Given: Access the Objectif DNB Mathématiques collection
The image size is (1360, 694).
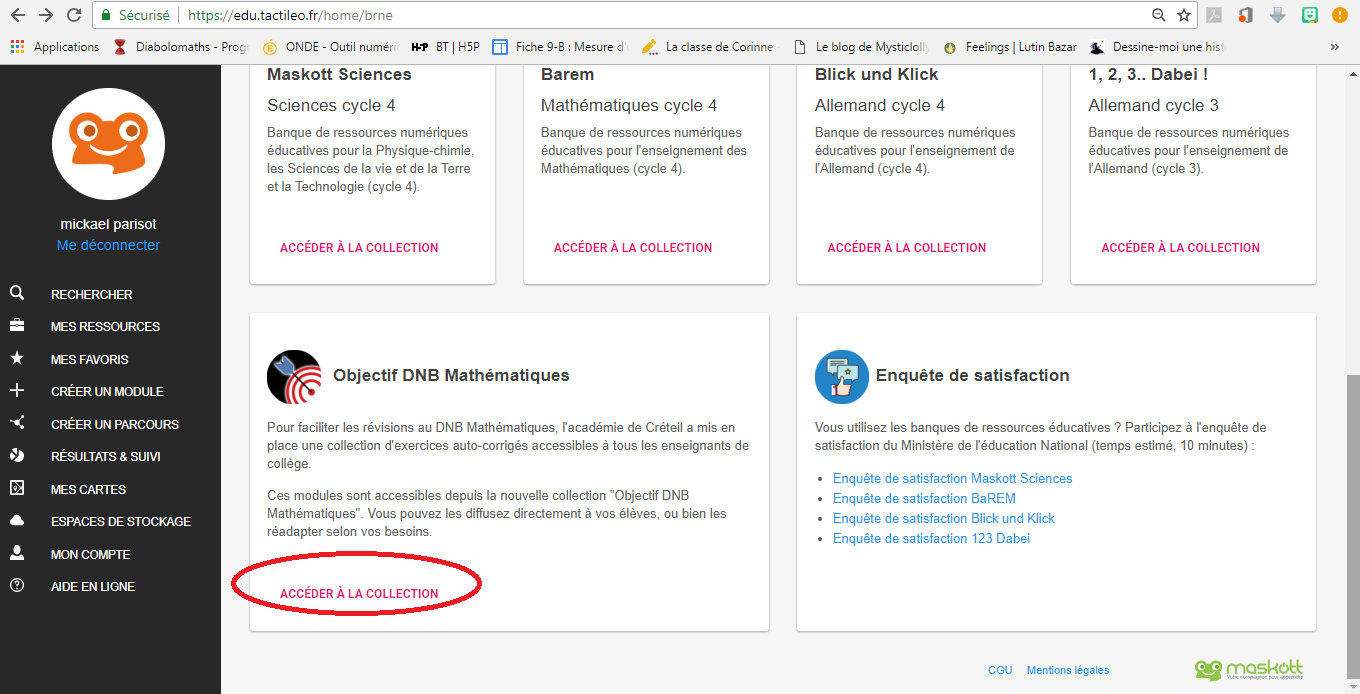Looking at the screenshot, I should coord(359,594).
